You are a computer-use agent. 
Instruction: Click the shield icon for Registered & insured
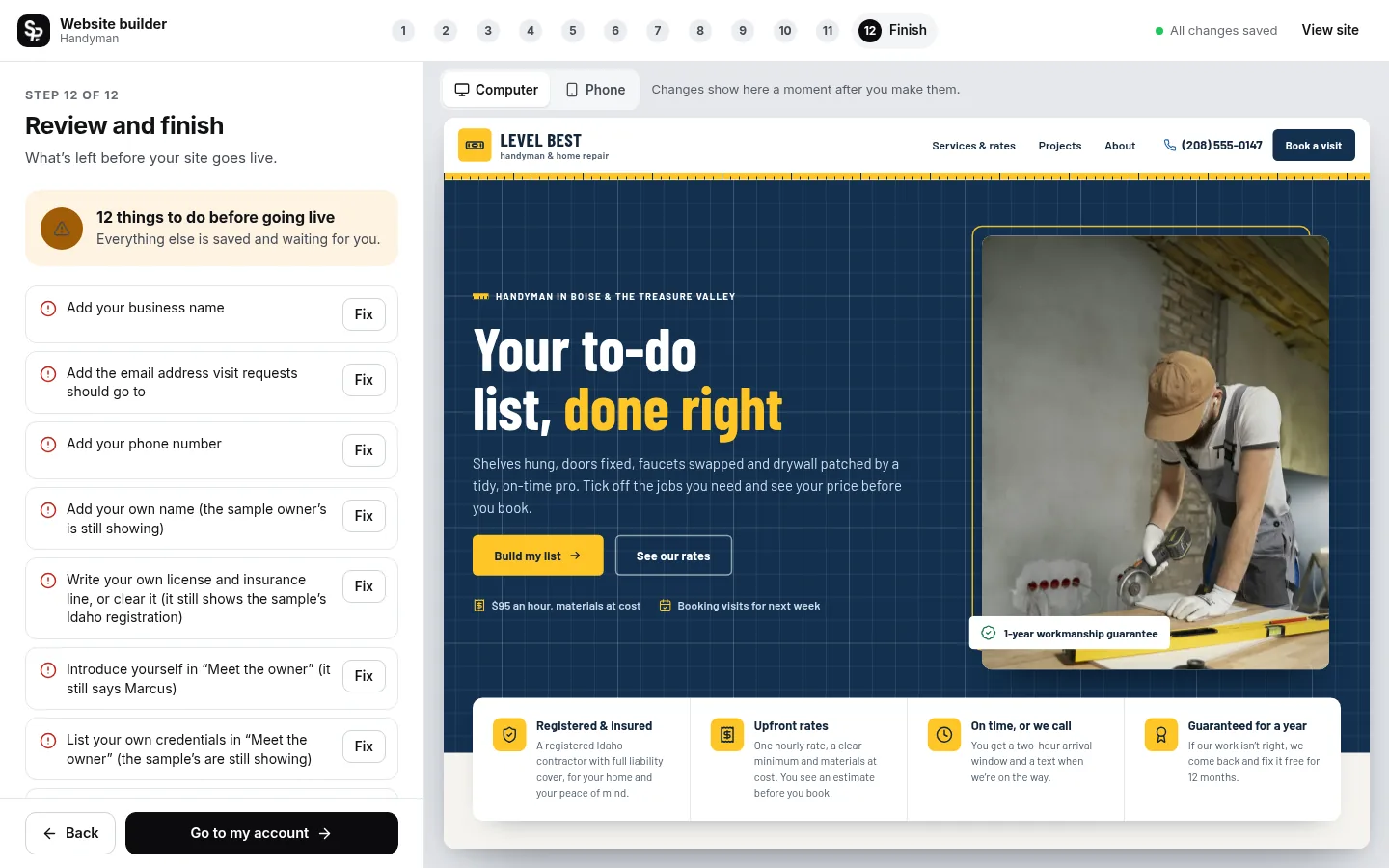pyautogui.click(x=509, y=734)
